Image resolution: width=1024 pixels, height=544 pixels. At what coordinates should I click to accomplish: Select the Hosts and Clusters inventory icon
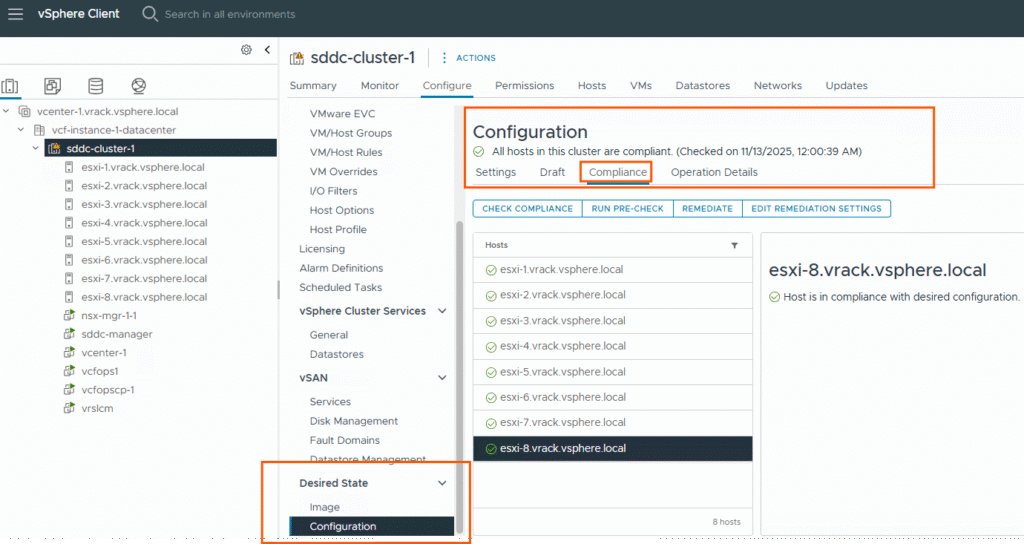[x=11, y=86]
